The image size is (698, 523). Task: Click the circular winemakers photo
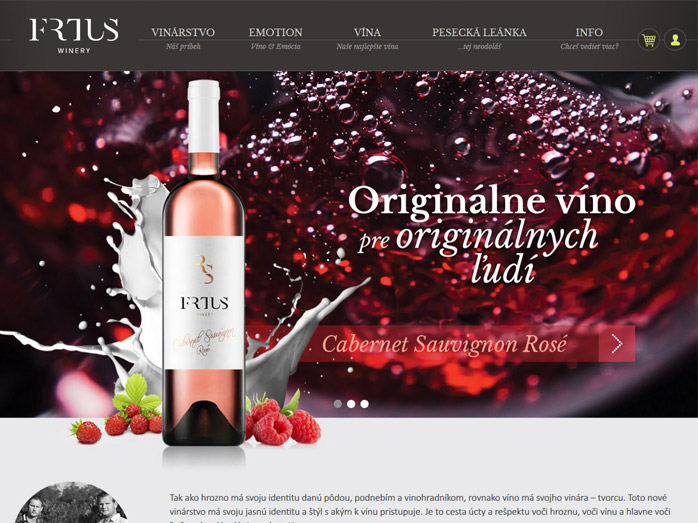pos(71,503)
